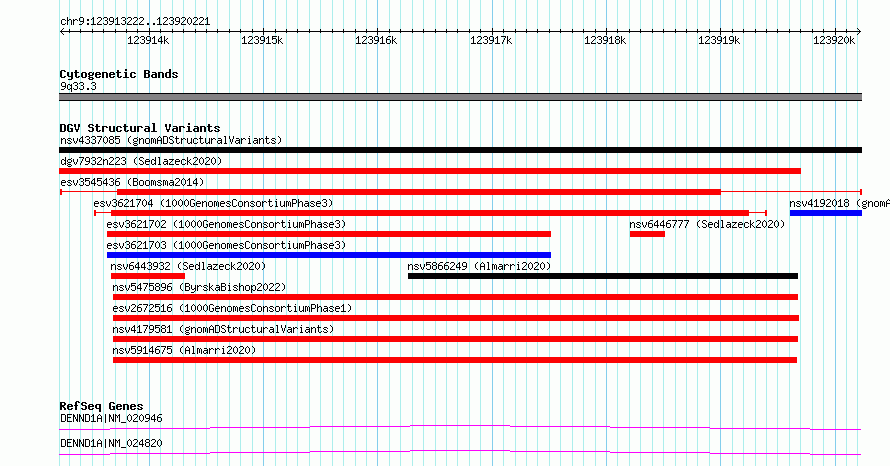Image resolution: width=890 pixels, height=466 pixels.
Task: Open the esv3545436 (Boomsma2014) label
Action: [132, 182]
